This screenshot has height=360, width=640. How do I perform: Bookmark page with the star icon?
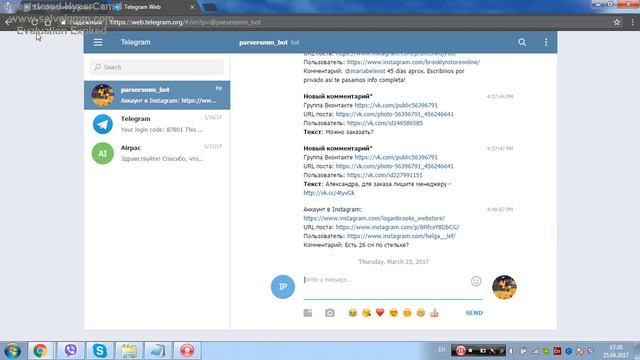tap(617, 22)
